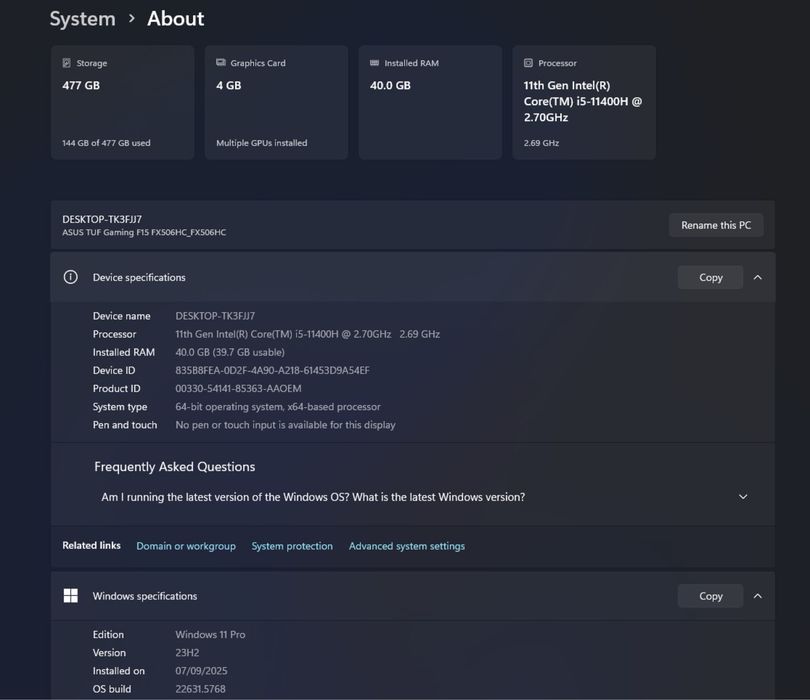Select Installed RAM value 40.0 GB (39.7 GB usable)
810x700 pixels.
pyautogui.click(x=230, y=352)
